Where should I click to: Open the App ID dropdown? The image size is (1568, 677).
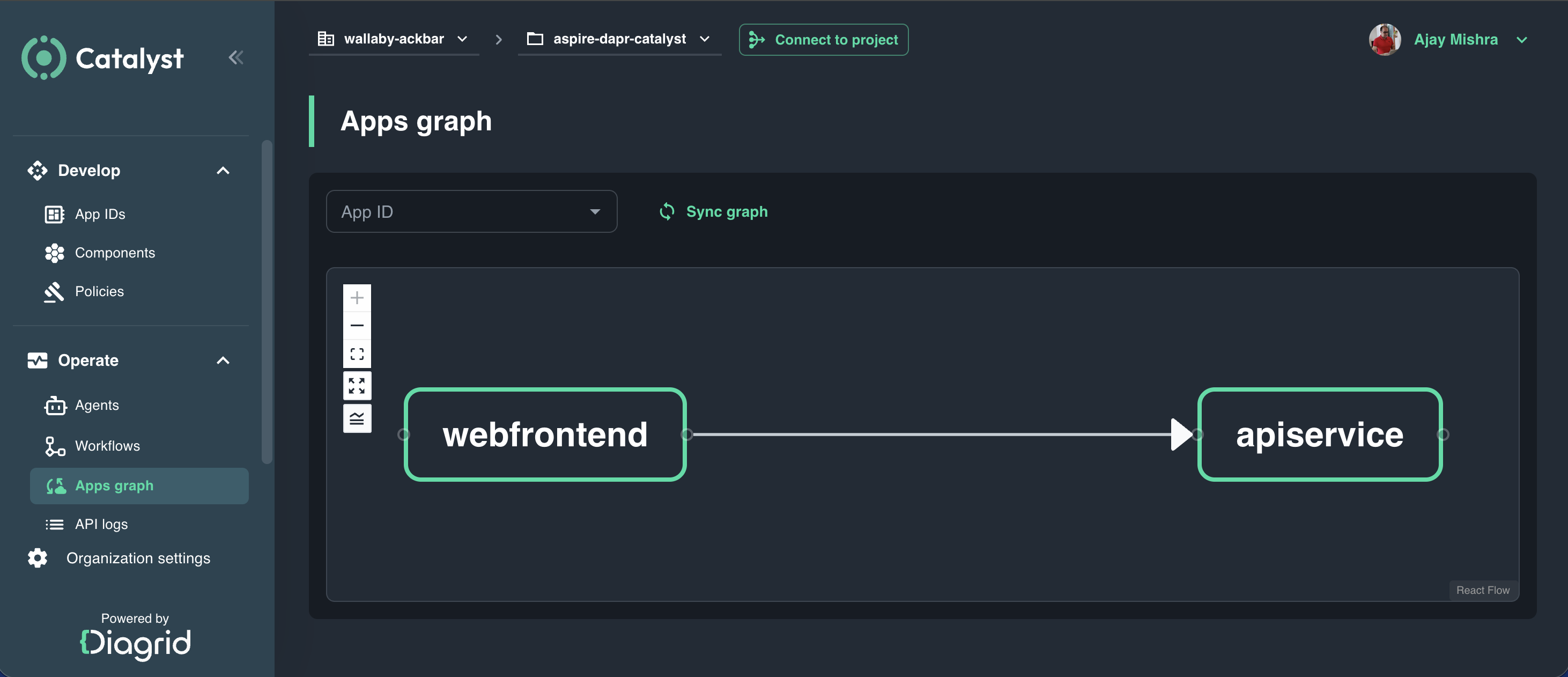472,212
